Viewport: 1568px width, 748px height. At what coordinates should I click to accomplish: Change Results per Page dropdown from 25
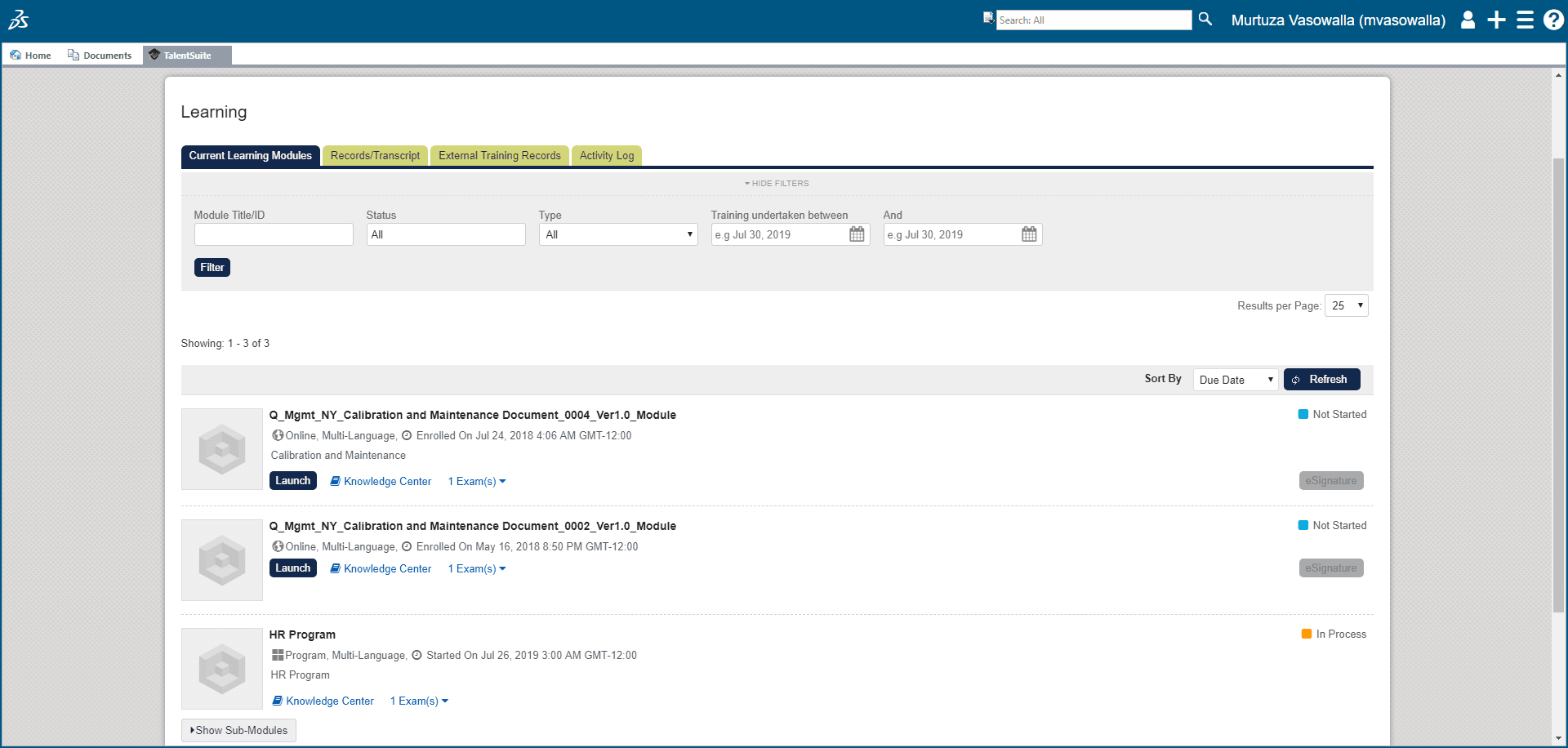(1346, 305)
